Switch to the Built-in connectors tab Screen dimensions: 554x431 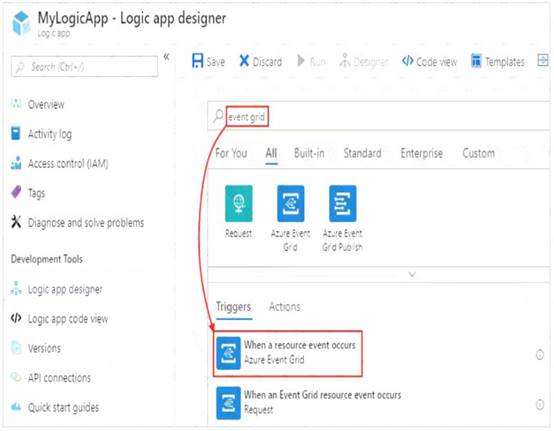309,153
